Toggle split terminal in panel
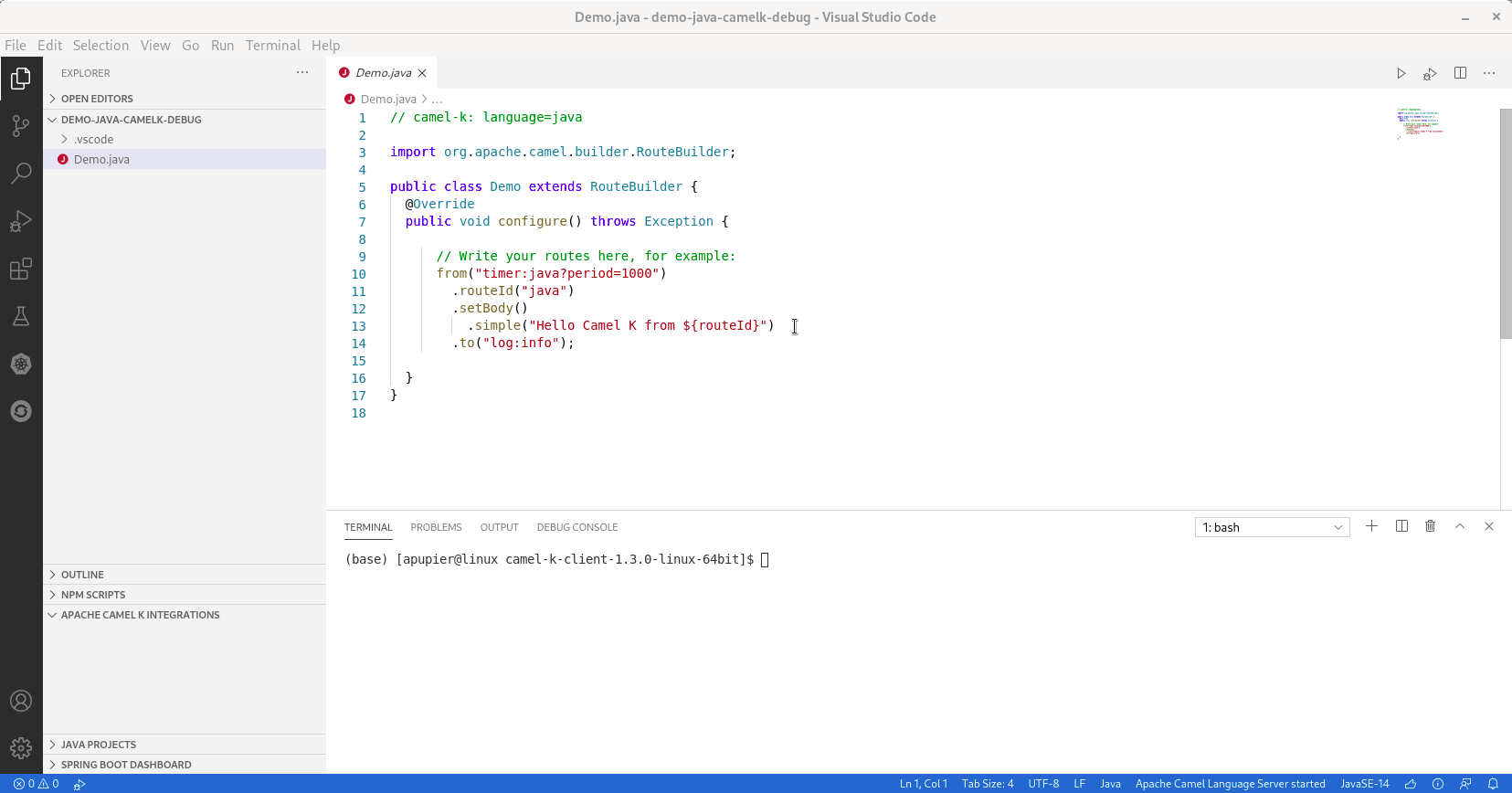Image resolution: width=1512 pixels, height=793 pixels. [x=1401, y=526]
